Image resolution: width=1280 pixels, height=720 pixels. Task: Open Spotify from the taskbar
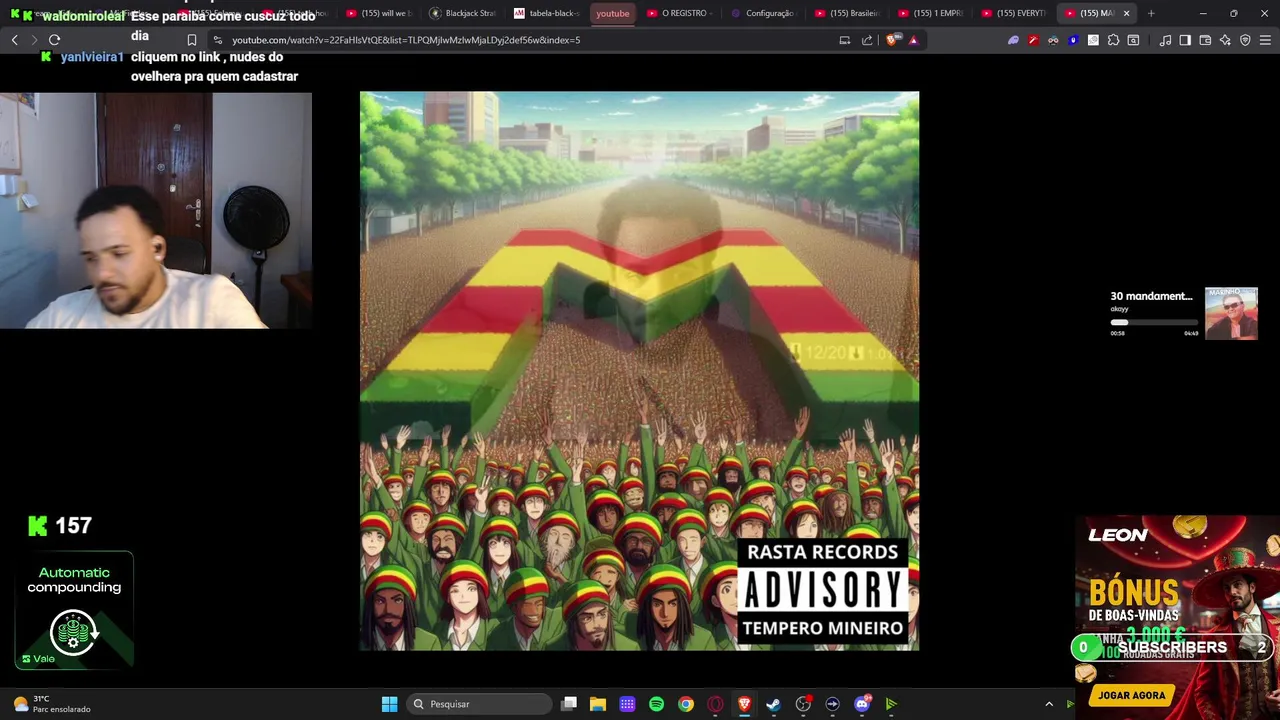point(656,704)
